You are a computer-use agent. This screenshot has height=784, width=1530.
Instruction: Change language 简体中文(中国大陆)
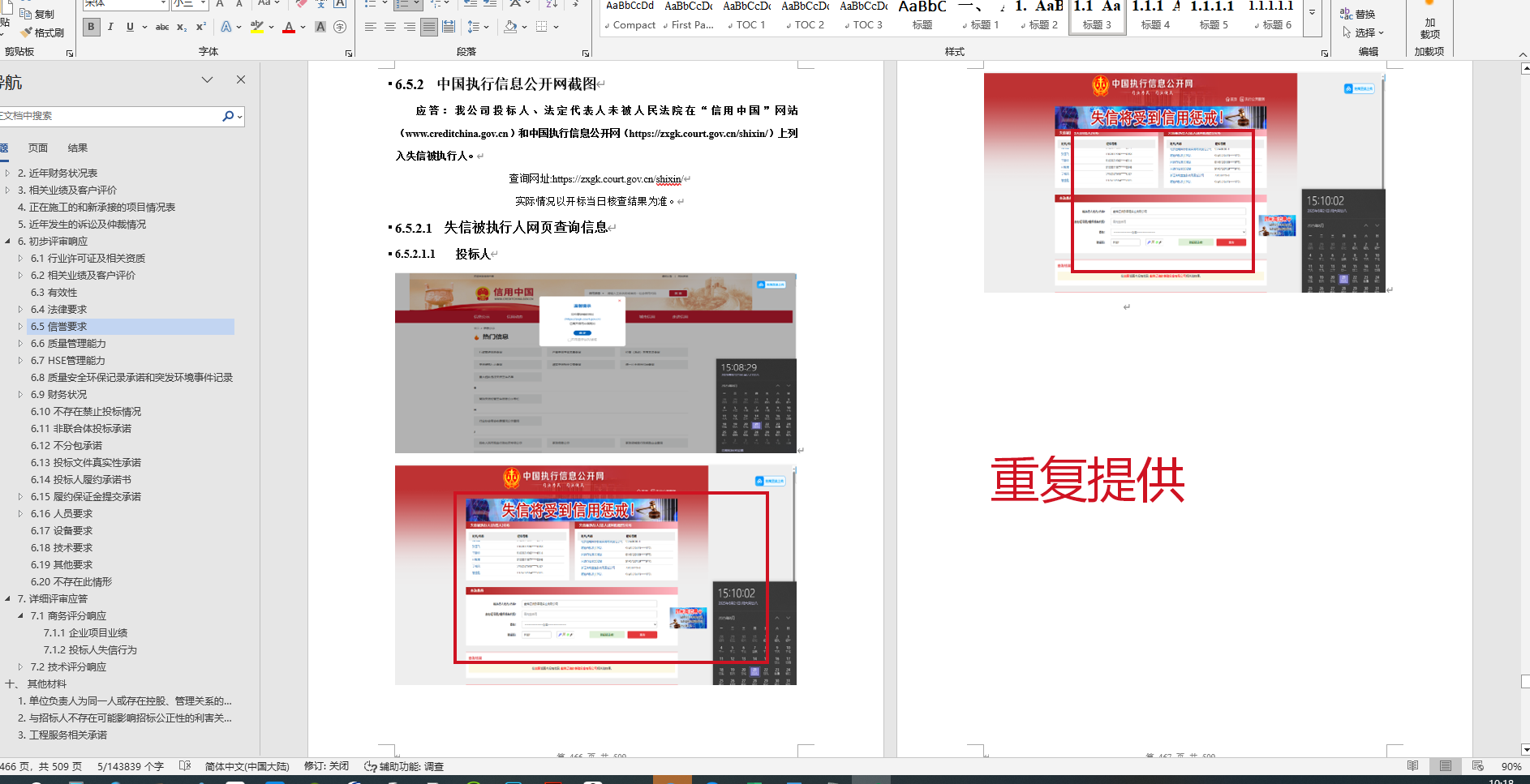247,766
